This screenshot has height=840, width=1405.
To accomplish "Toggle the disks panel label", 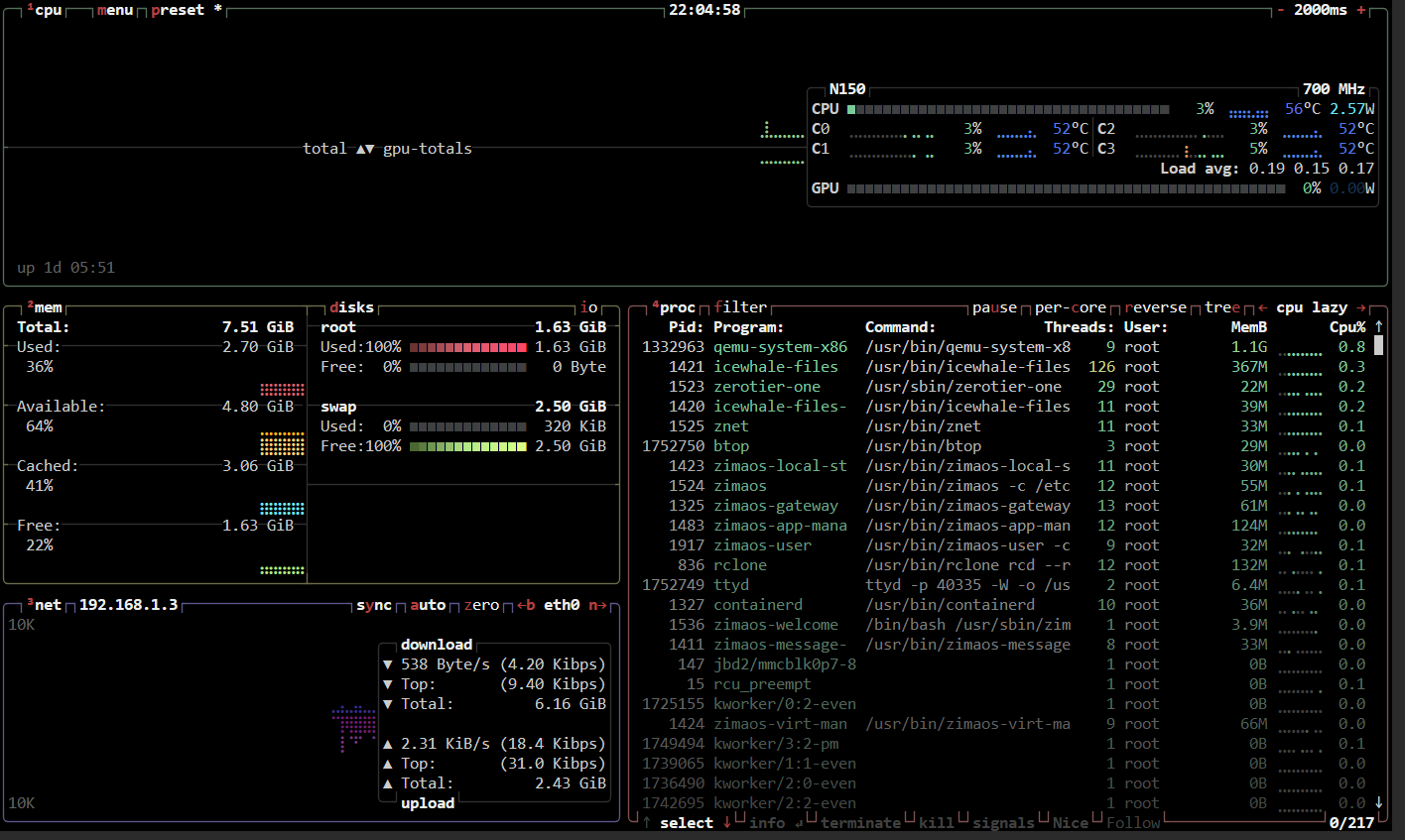I will pos(351,307).
